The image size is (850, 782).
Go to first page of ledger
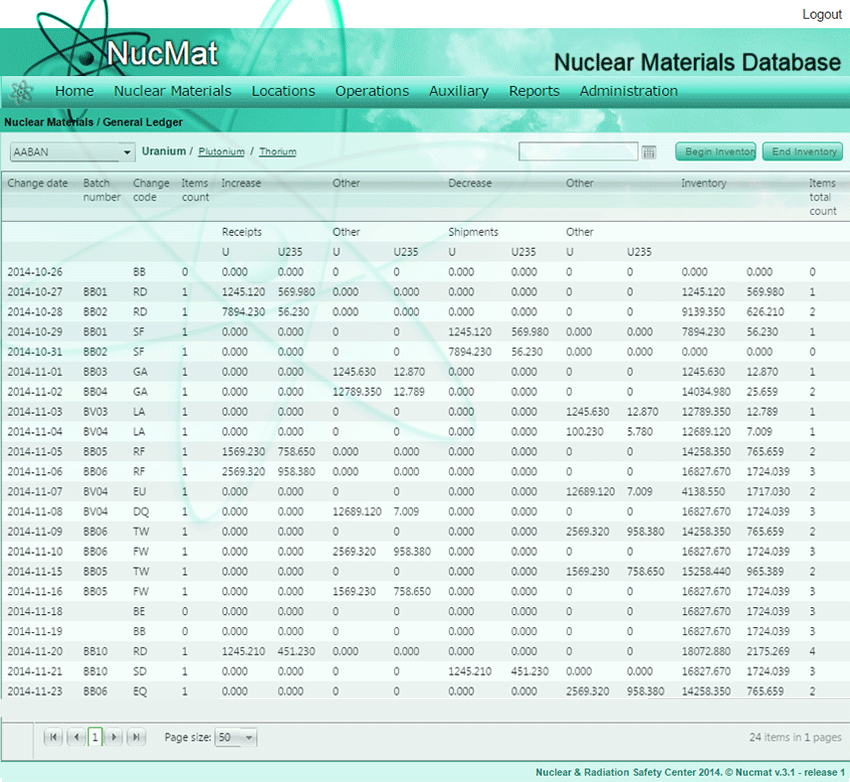coord(53,737)
